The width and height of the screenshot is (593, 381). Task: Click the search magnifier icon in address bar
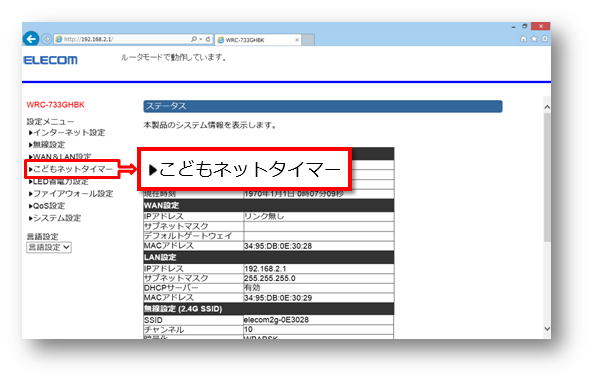194,39
